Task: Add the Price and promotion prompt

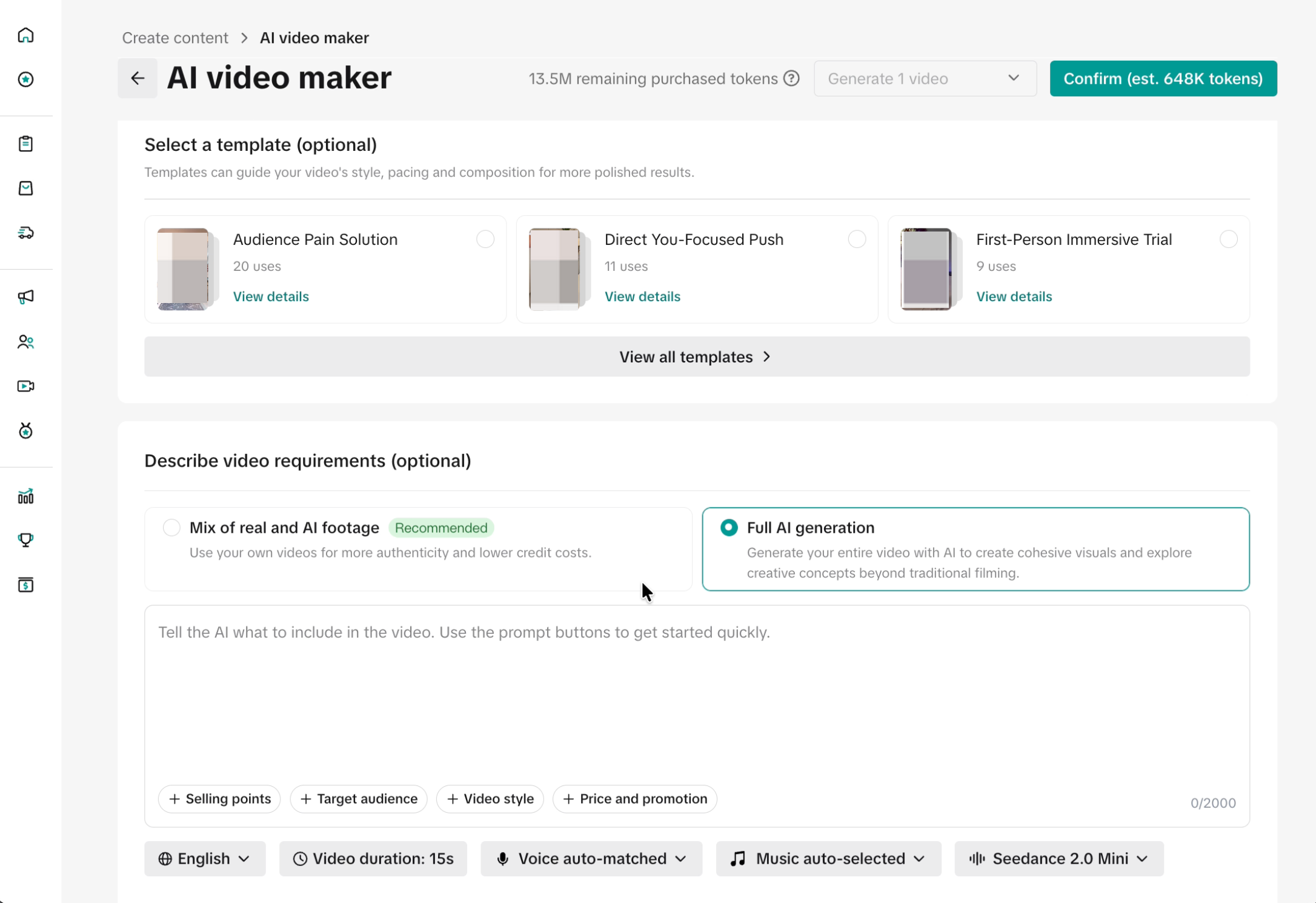Action: tap(634, 799)
